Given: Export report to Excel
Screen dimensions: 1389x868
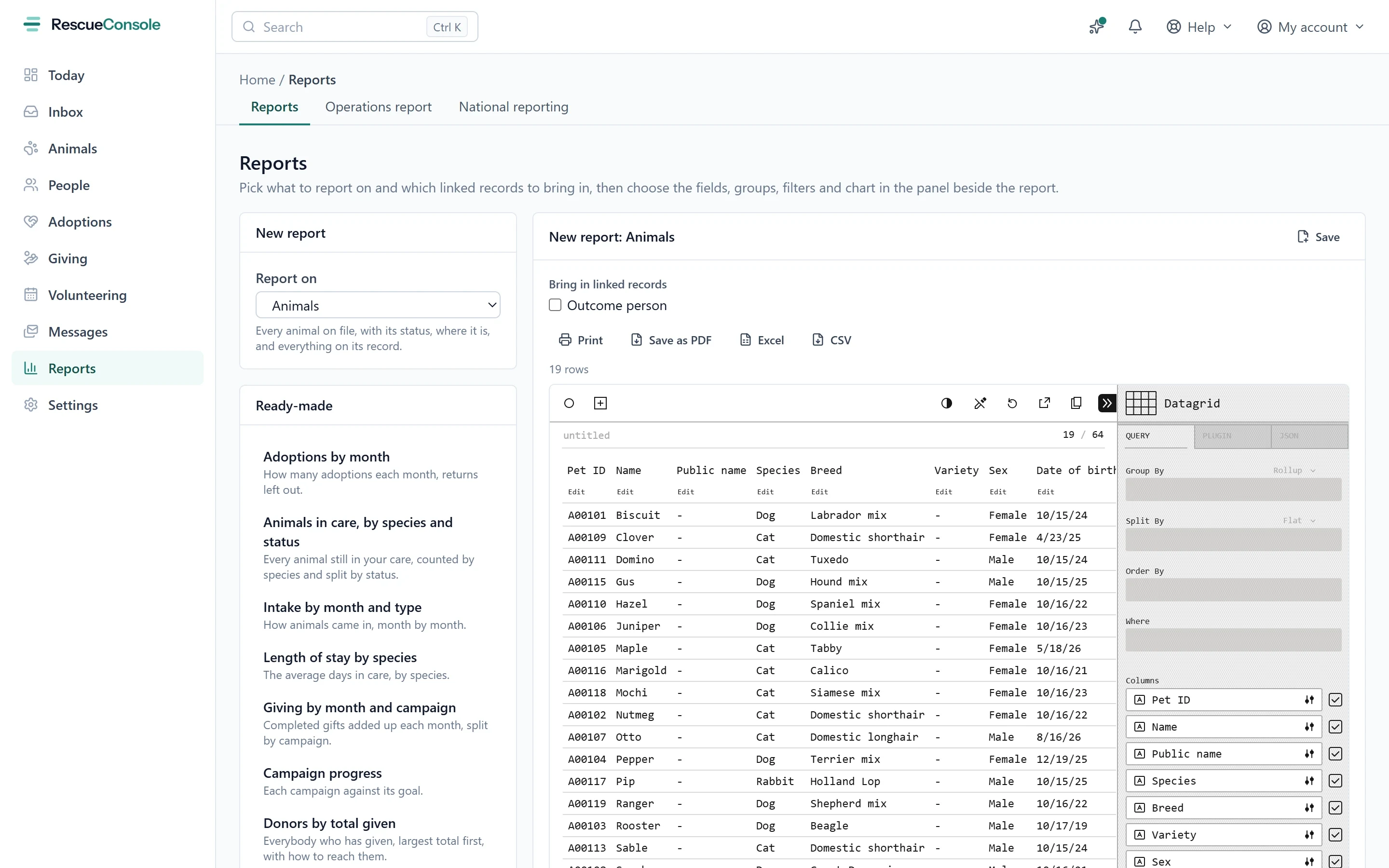Looking at the screenshot, I should [762, 340].
